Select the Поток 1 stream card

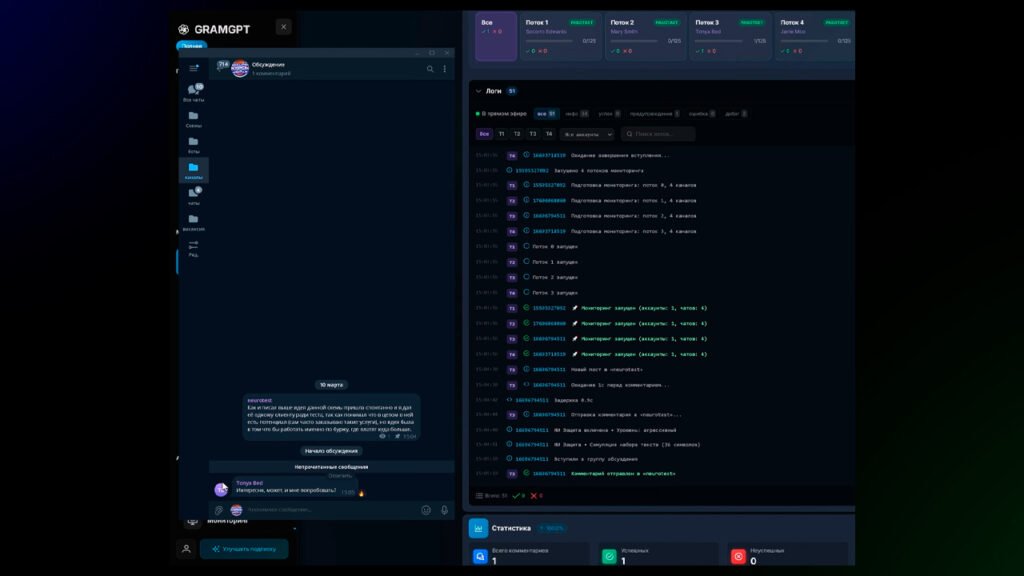point(560,37)
